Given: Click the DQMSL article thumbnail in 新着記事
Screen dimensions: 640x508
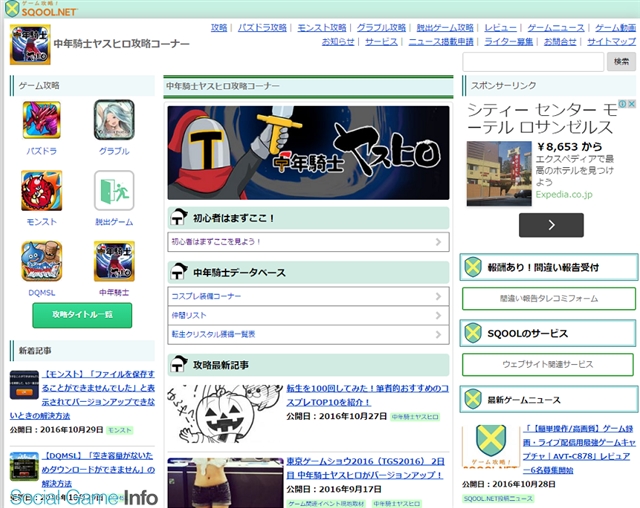Looking at the screenshot, I should [x=24, y=466].
